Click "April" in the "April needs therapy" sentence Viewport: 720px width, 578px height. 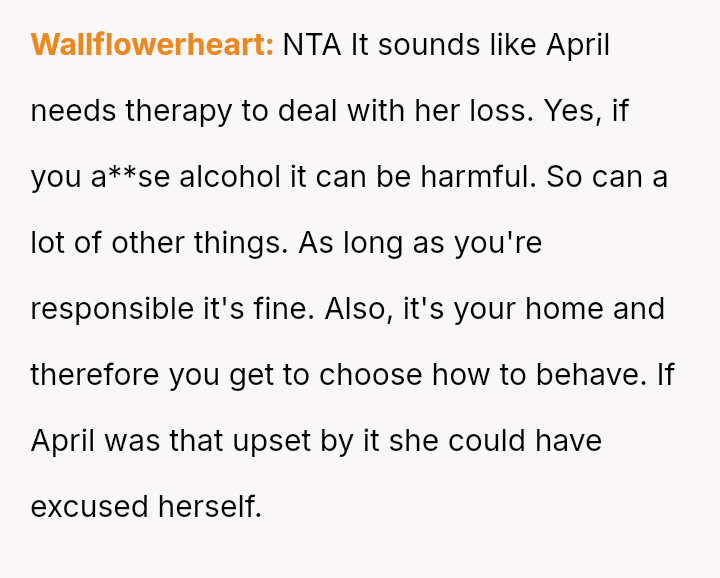(578, 45)
